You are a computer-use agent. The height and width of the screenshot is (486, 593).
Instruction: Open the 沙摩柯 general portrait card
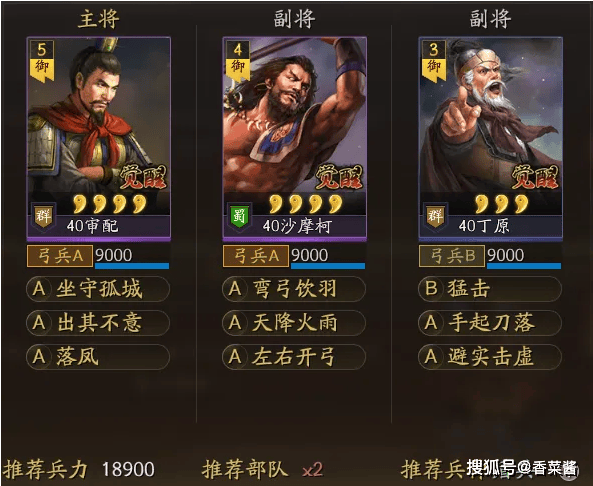coord(295,138)
